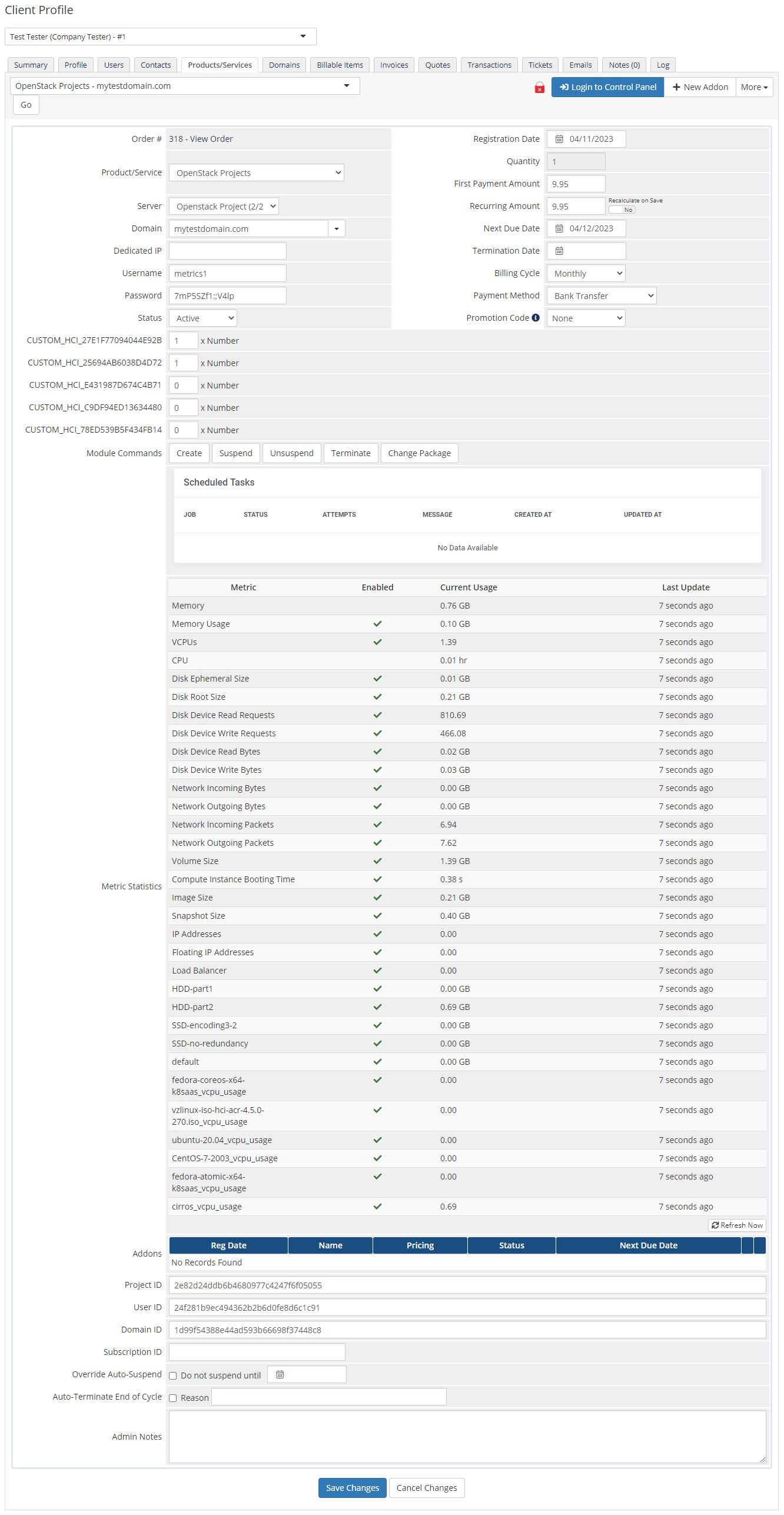Click the New Addon button

pos(700,87)
